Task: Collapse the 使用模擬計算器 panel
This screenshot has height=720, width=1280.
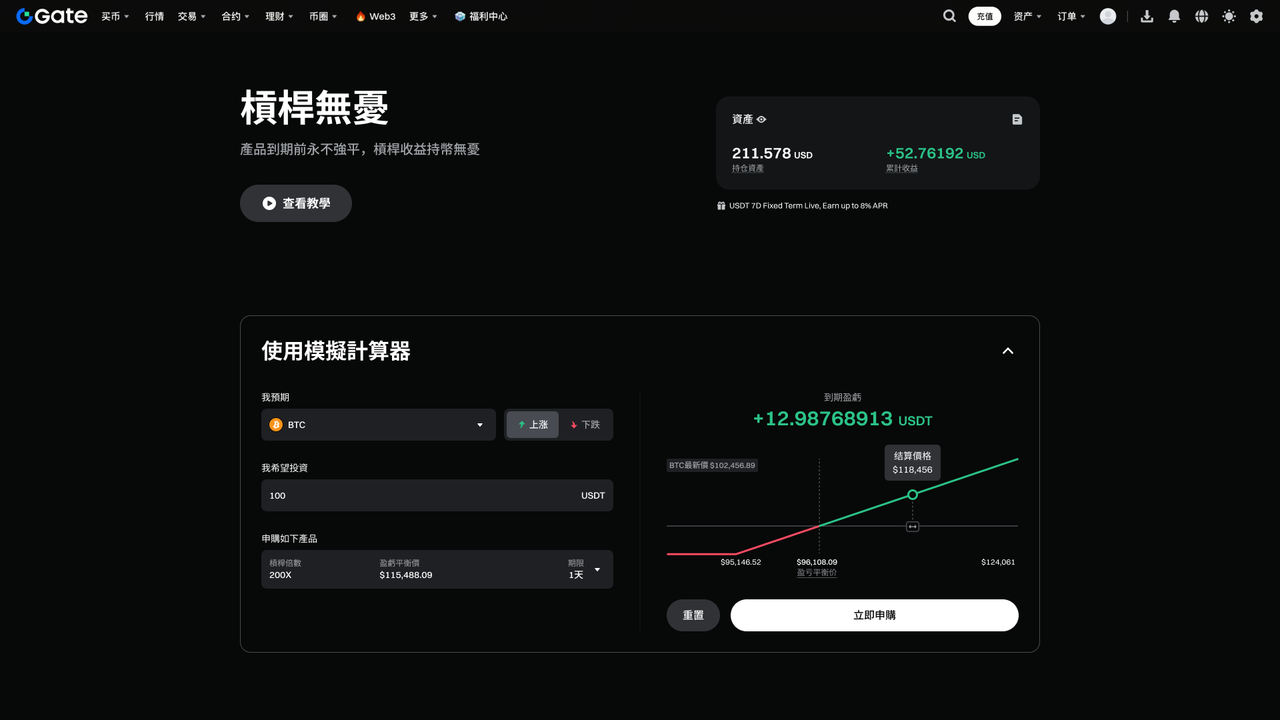Action: coord(1007,351)
